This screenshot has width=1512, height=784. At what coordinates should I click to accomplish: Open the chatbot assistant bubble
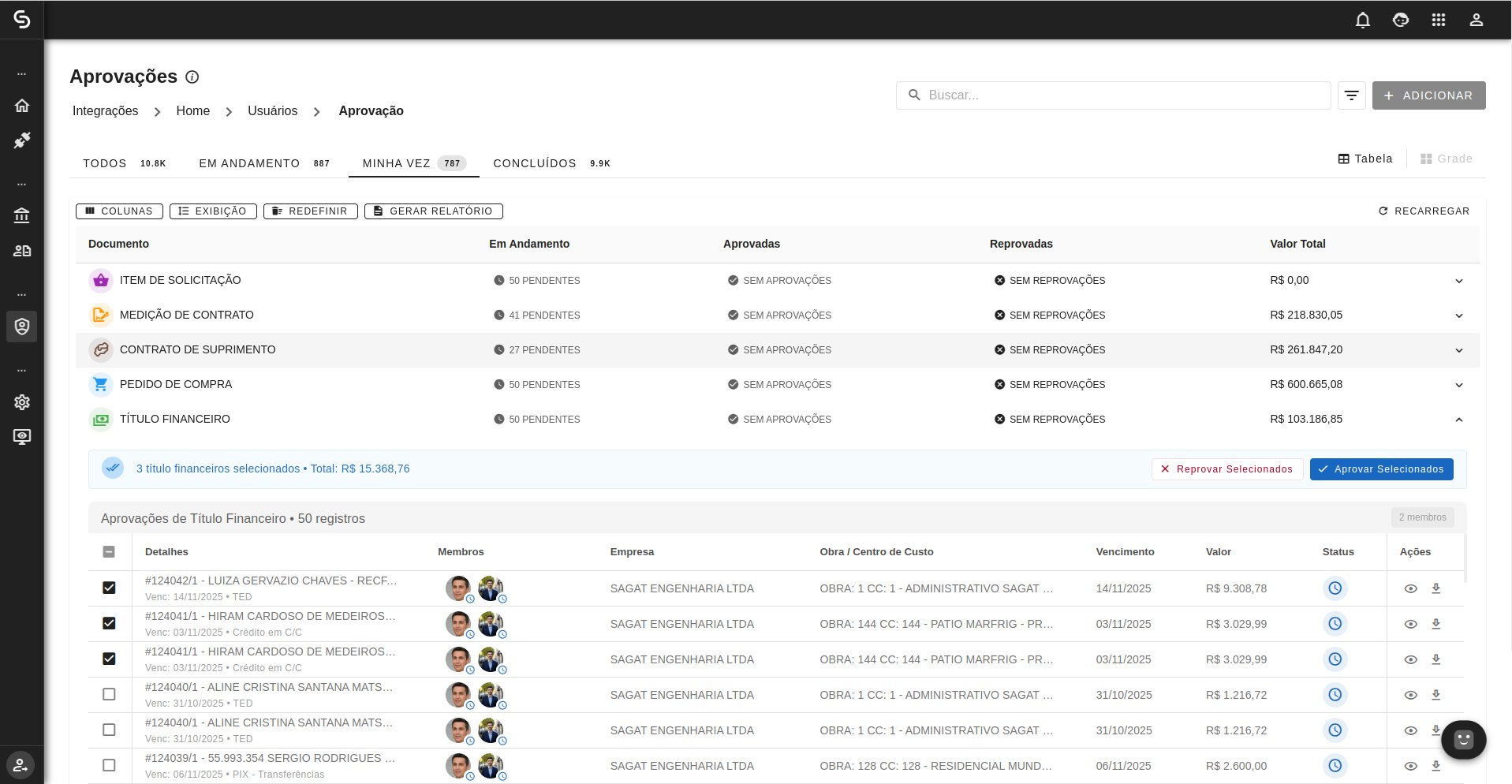coord(1463,740)
